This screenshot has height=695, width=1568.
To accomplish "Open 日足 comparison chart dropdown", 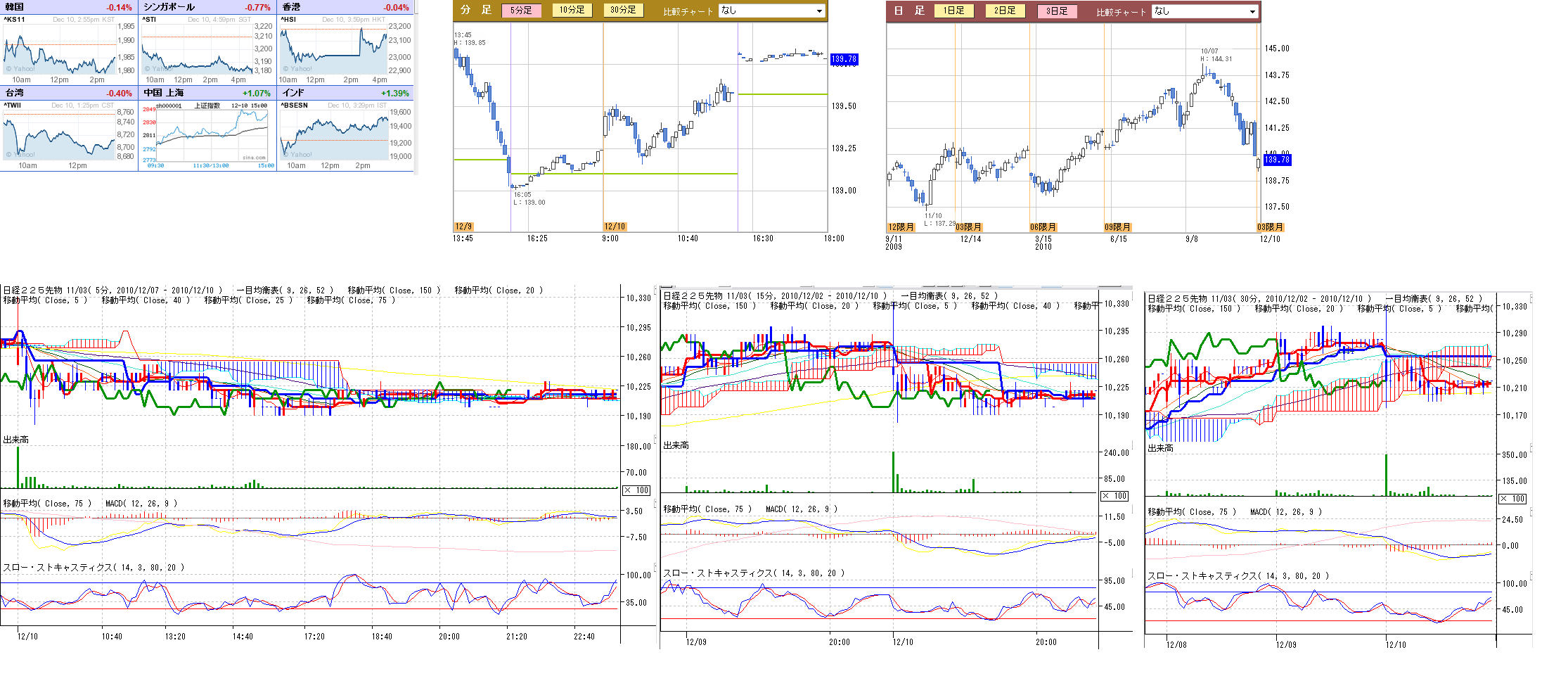I will tap(1204, 11).
